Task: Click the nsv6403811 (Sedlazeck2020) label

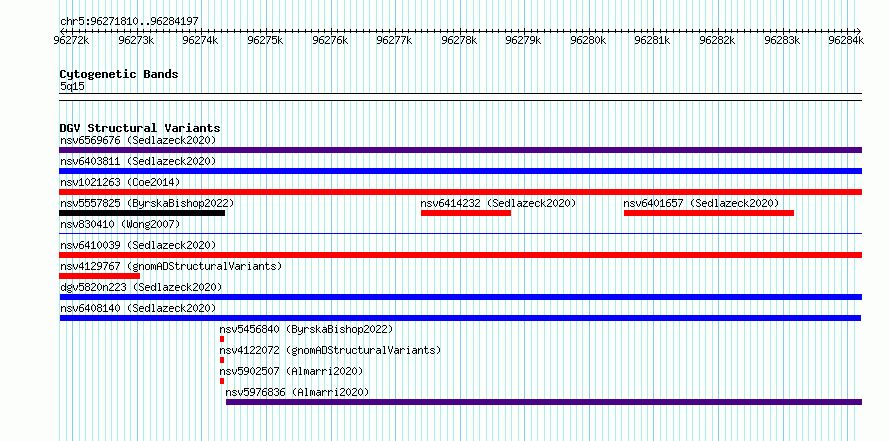Action: click(138, 161)
